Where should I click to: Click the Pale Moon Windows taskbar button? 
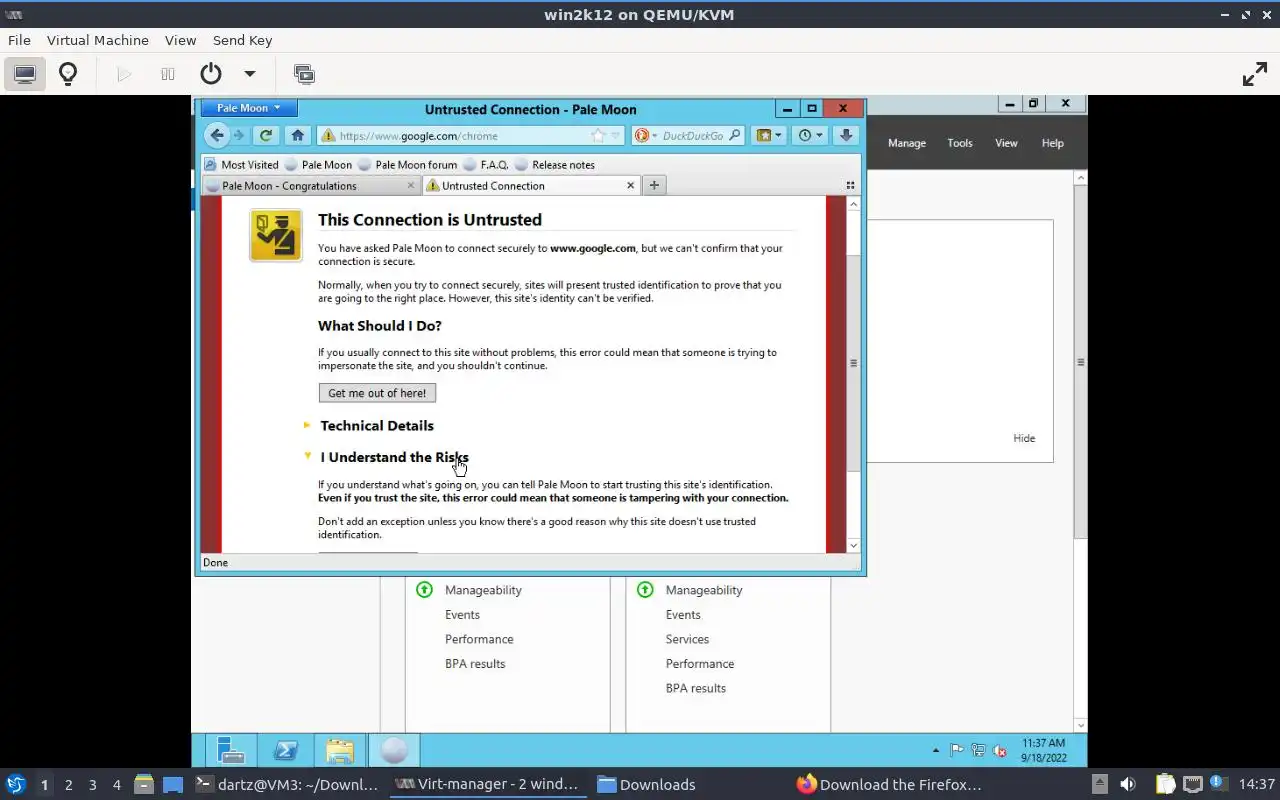pos(394,750)
